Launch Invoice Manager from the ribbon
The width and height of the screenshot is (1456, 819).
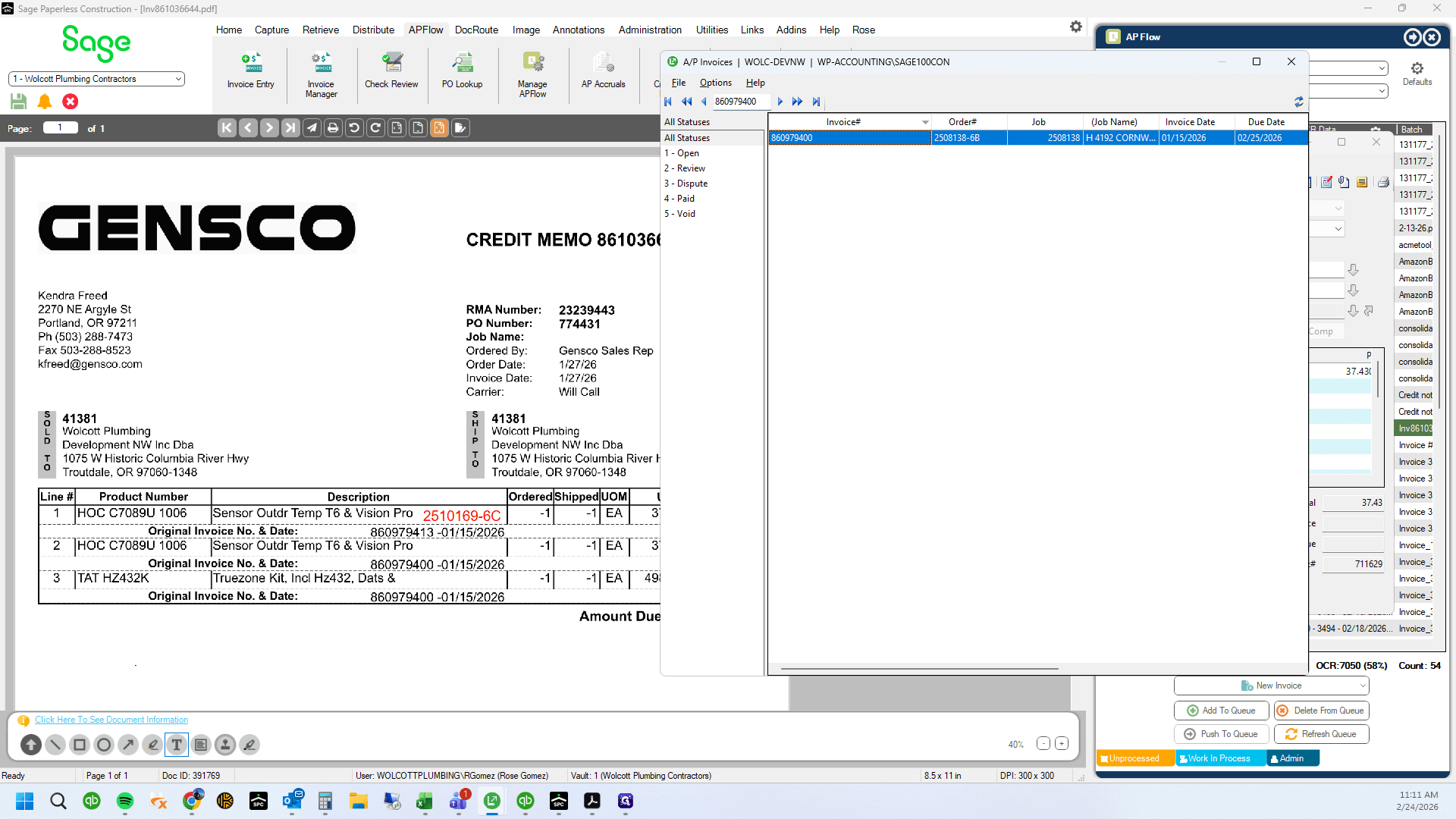pos(321,75)
